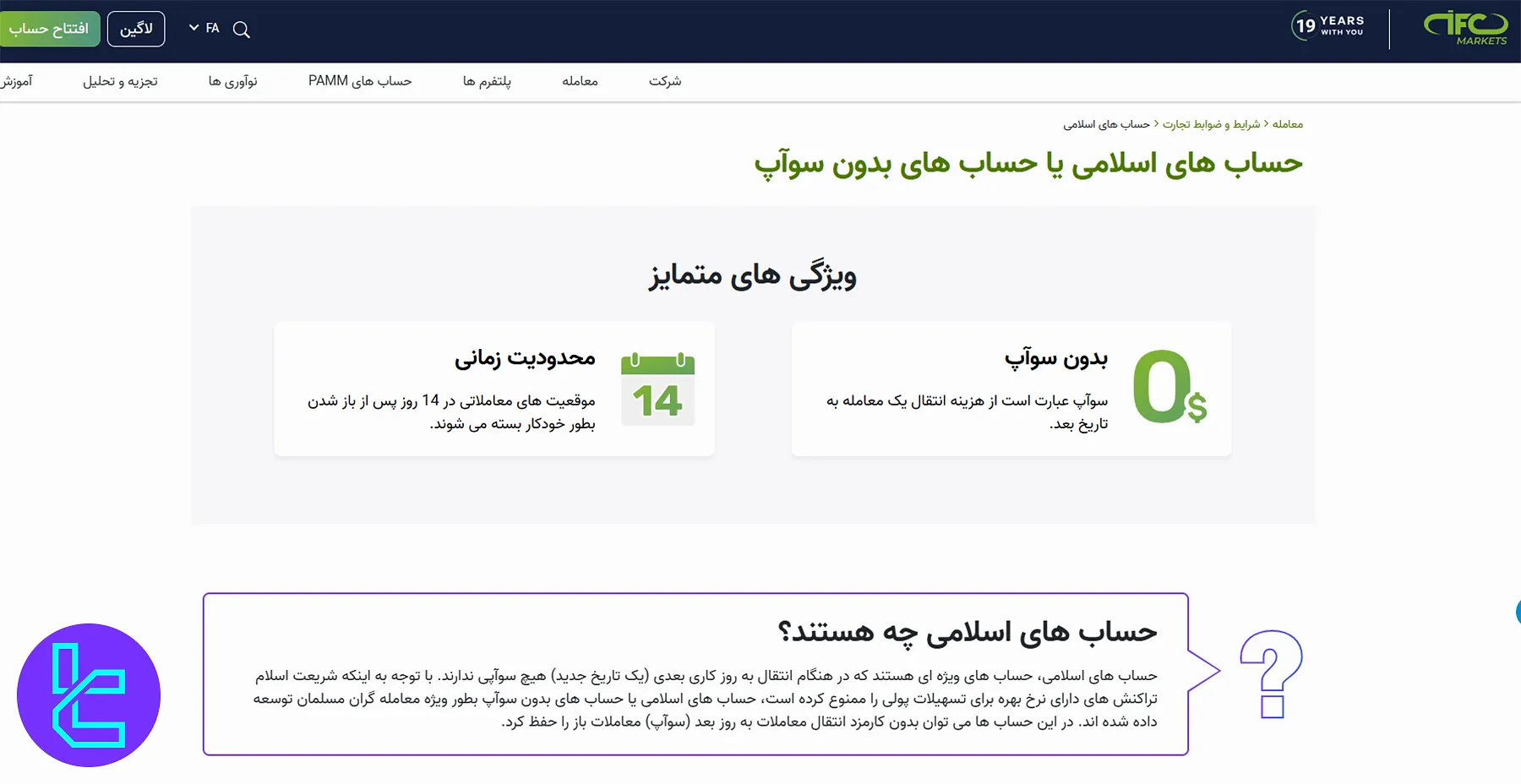The width and height of the screenshot is (1521, 784).
Task: Open the معامله menu item
Action: pyautogui.click(x=581, y=81)
